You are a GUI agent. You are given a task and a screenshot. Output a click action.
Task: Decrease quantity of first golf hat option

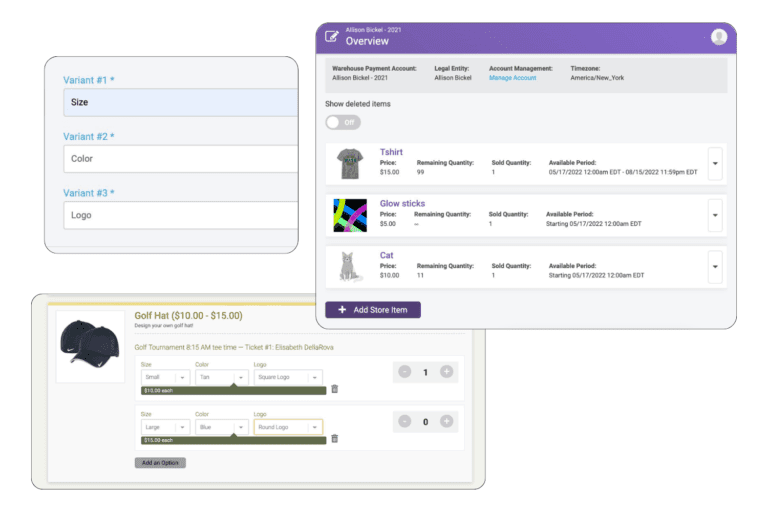click(404, 372)
